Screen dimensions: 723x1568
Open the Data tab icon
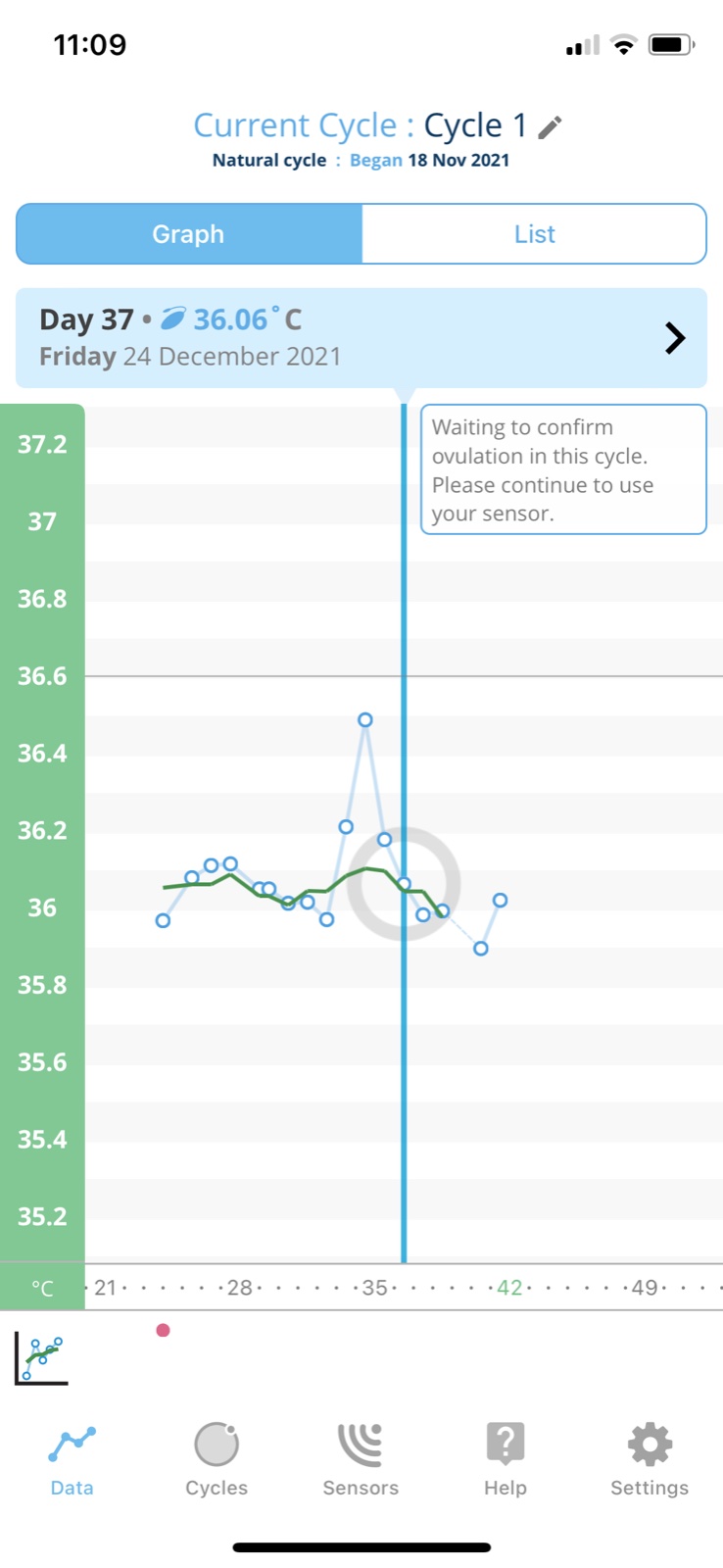(x=72, y=1445)
